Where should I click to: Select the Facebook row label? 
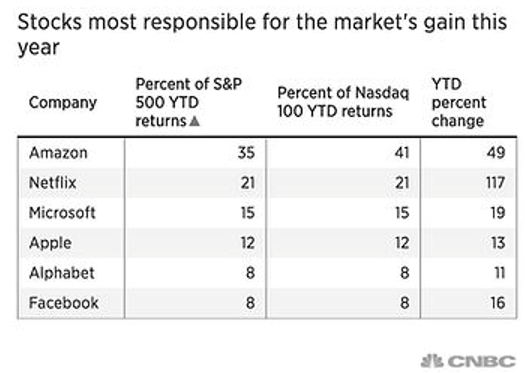pos(64,303)
